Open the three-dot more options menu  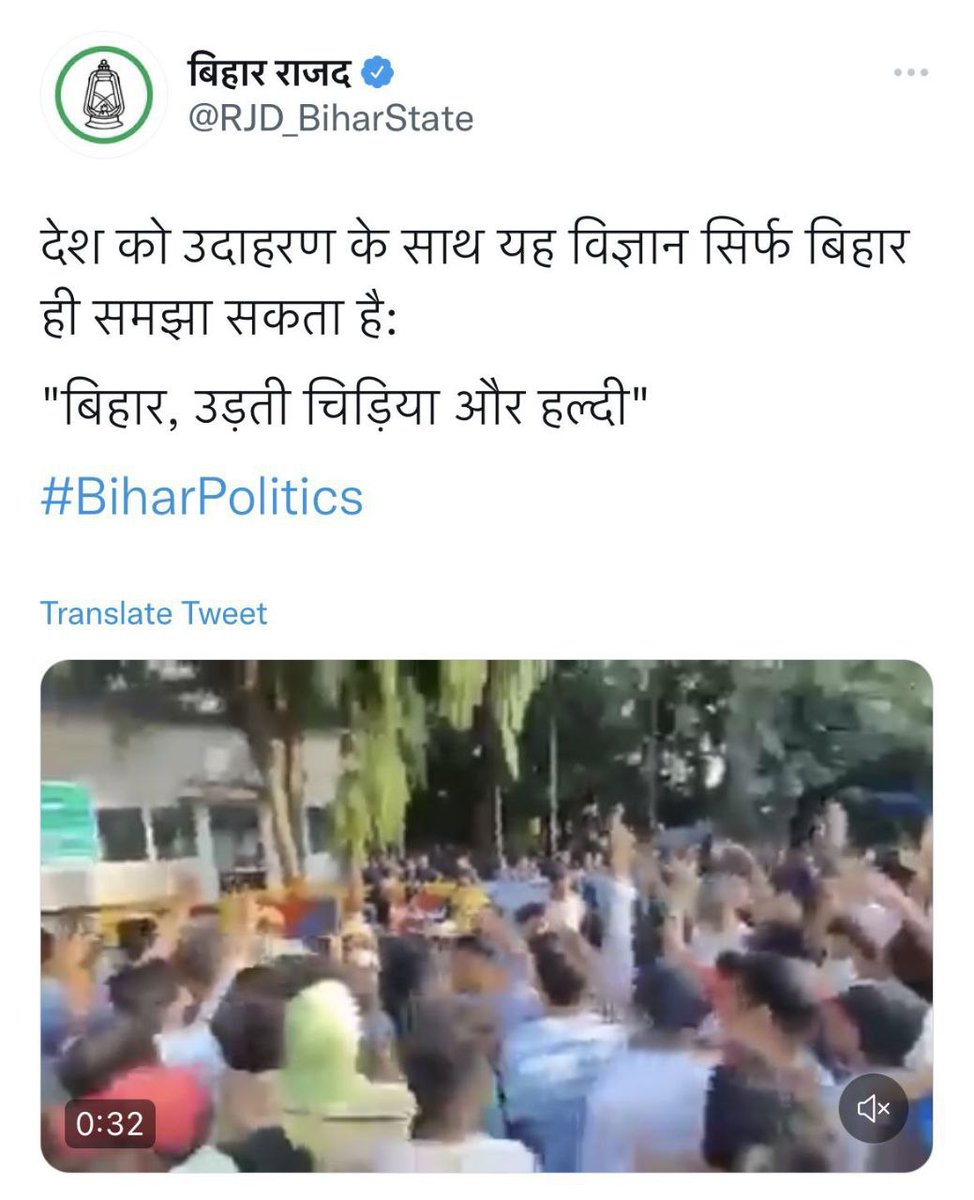tap(911, 74)
